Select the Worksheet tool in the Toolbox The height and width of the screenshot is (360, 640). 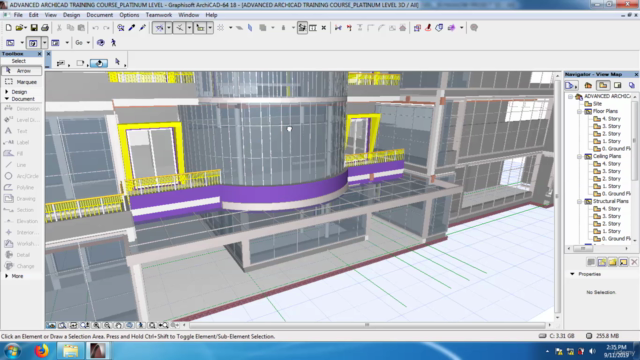pos(22,244)
